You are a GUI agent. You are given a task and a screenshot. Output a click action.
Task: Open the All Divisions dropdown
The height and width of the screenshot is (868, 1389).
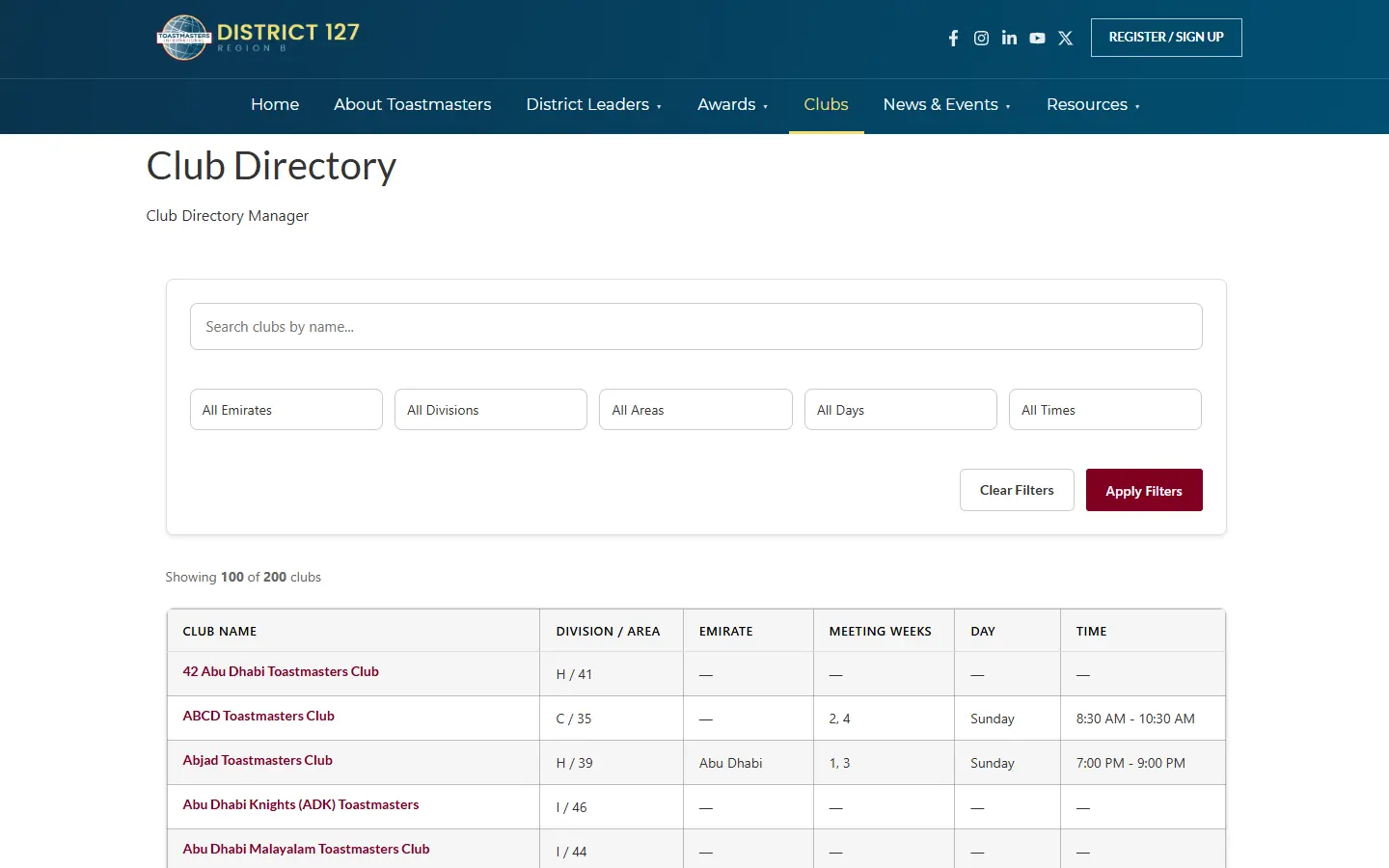(x=491, y=410)
